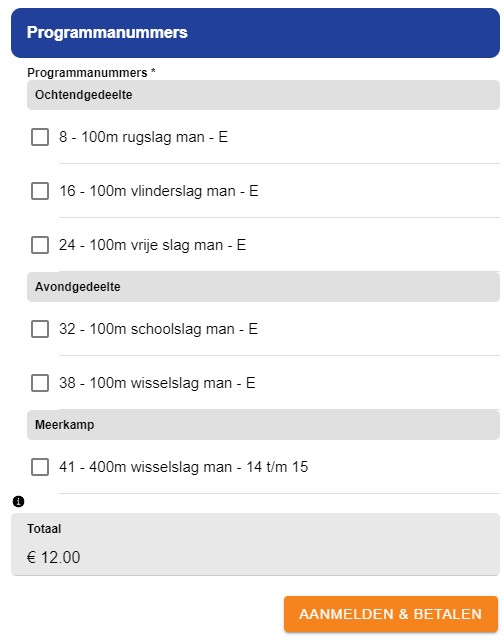This screenshot has width=504, height=640.
Task: Click the Ochtendgedeelte section header
Action: point(263,95)
